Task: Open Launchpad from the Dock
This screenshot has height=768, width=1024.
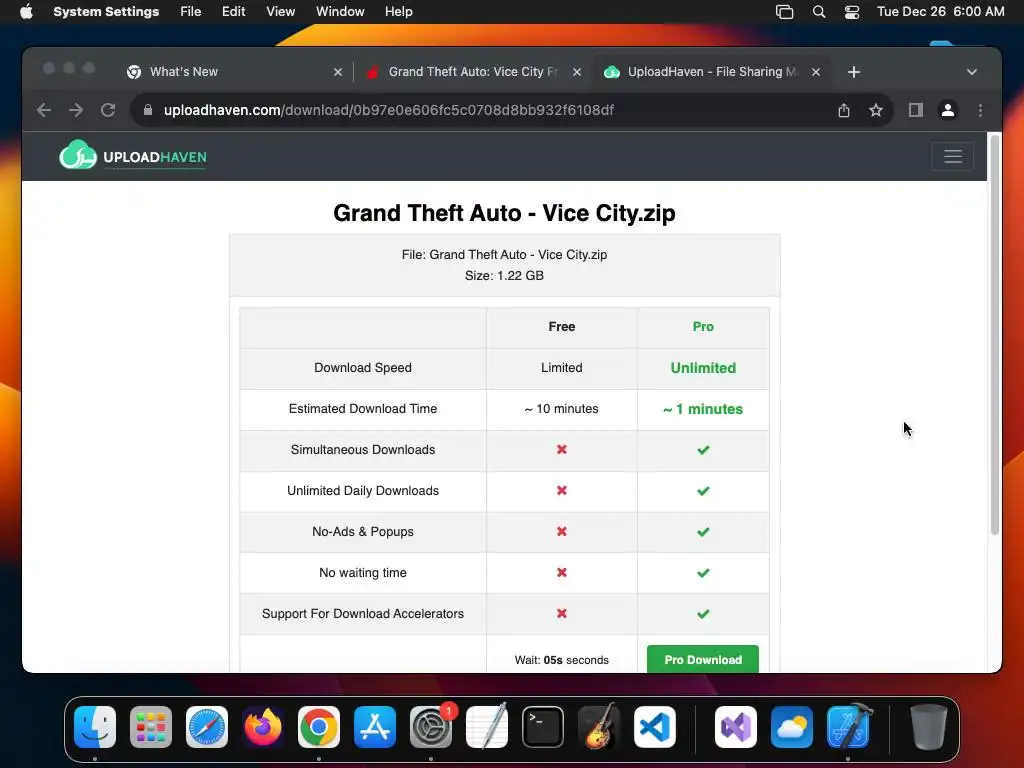Action: coord(151,727)
